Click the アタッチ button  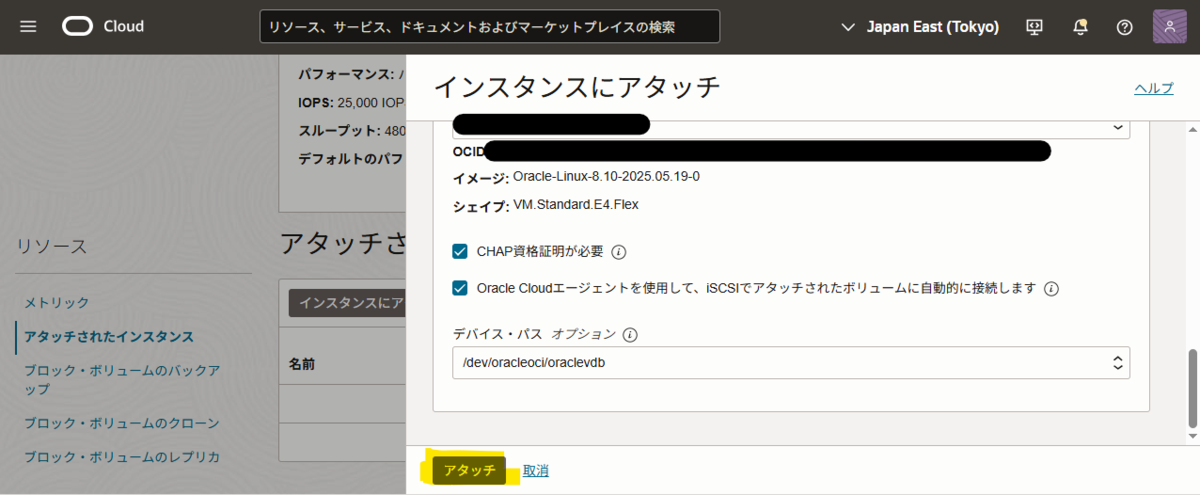click(470, 470)
